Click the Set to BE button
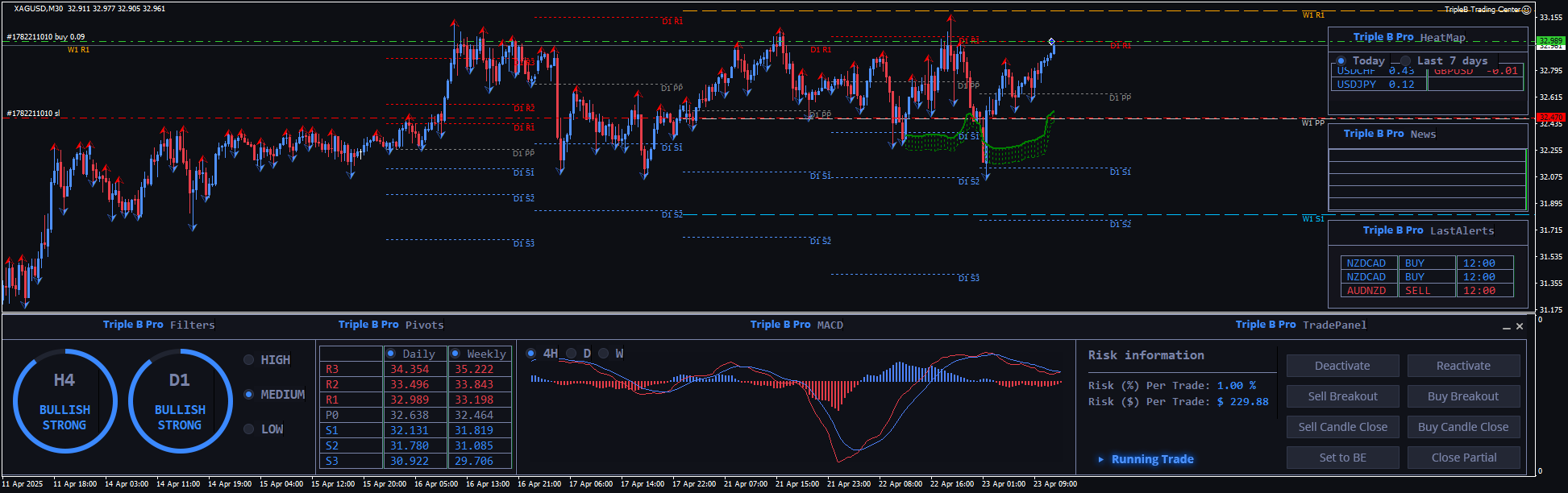 coord(1342,458)
